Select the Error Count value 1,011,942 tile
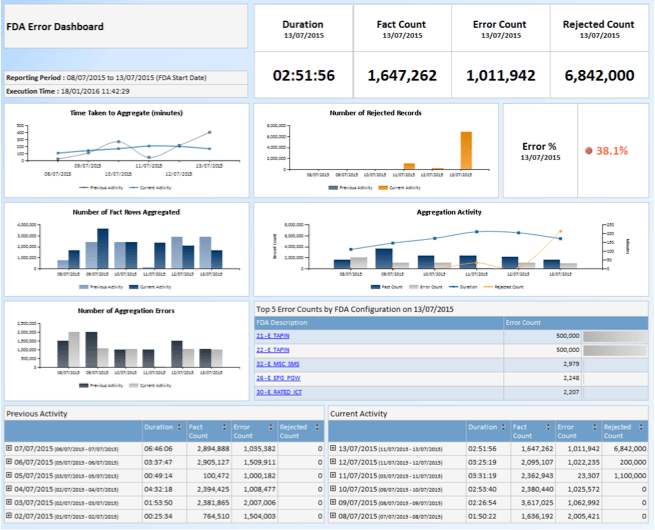Viewport: 655px width, 530px height. point(501,75)
